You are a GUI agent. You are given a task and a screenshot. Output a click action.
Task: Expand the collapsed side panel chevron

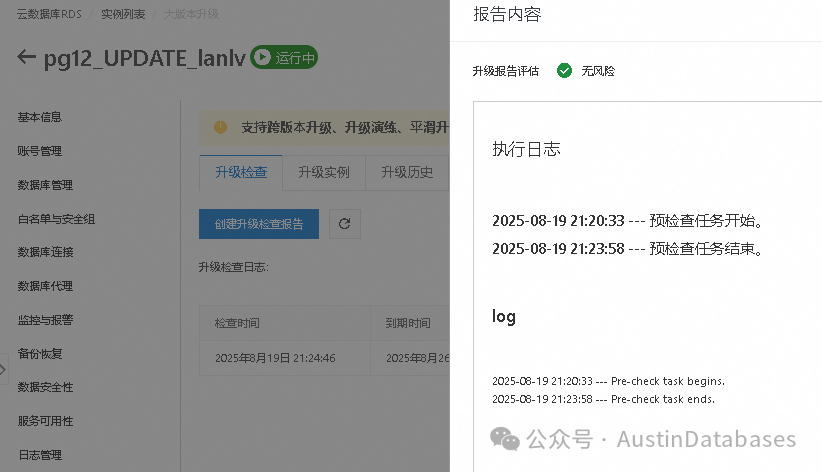tap(3, 369)
